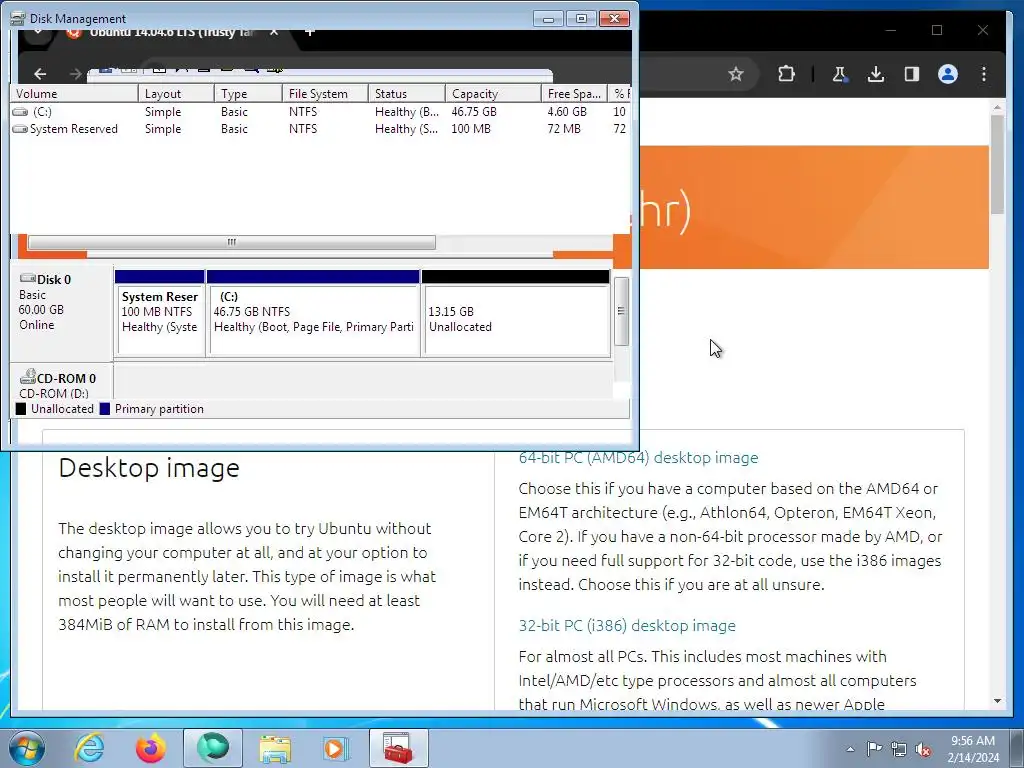Click the blue Primary partition legend swatch
Viewport: 1024px width, 768px height.
(x=104, y=409)
